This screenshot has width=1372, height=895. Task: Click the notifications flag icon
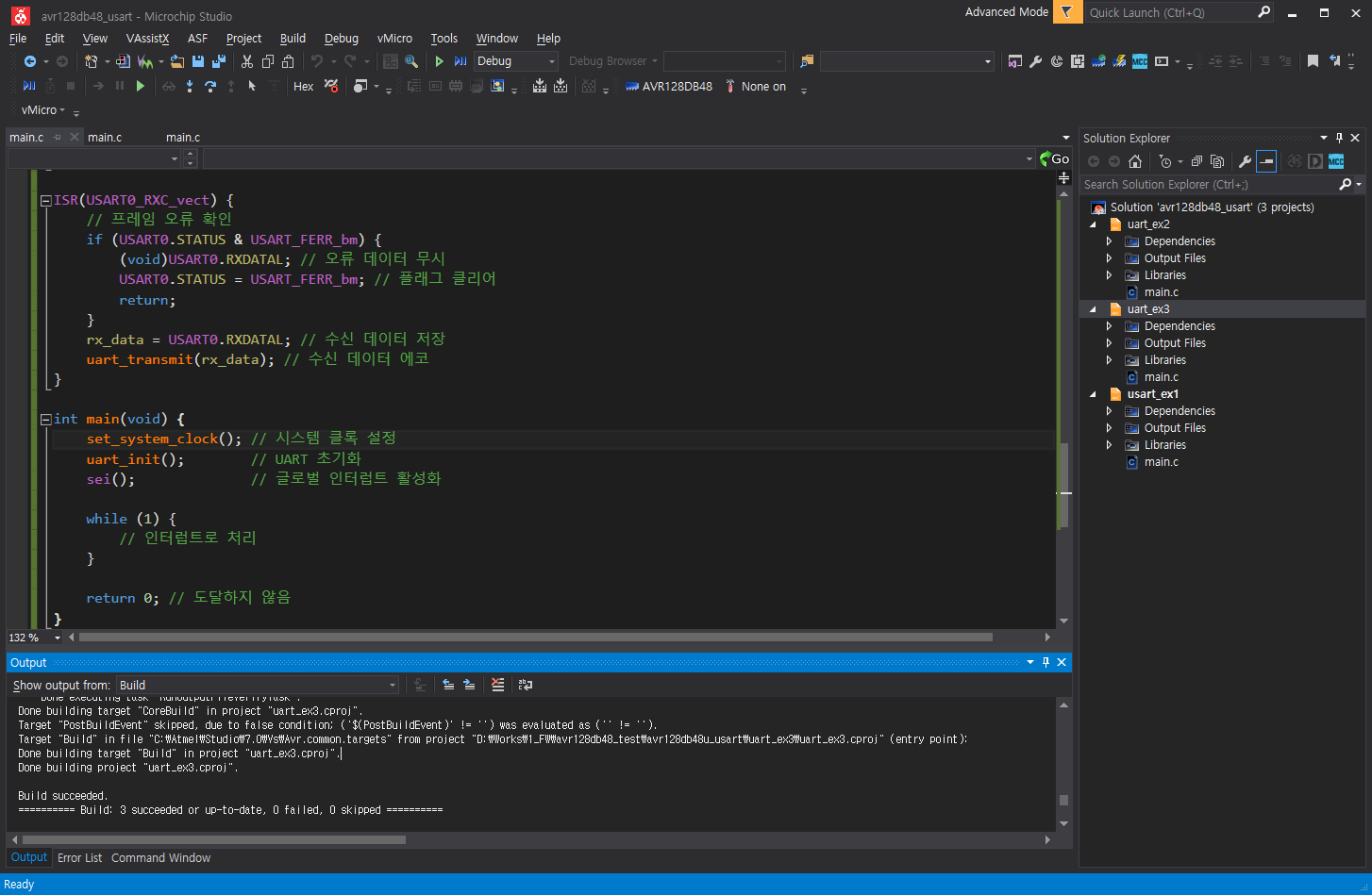[x=1066, y=12]
